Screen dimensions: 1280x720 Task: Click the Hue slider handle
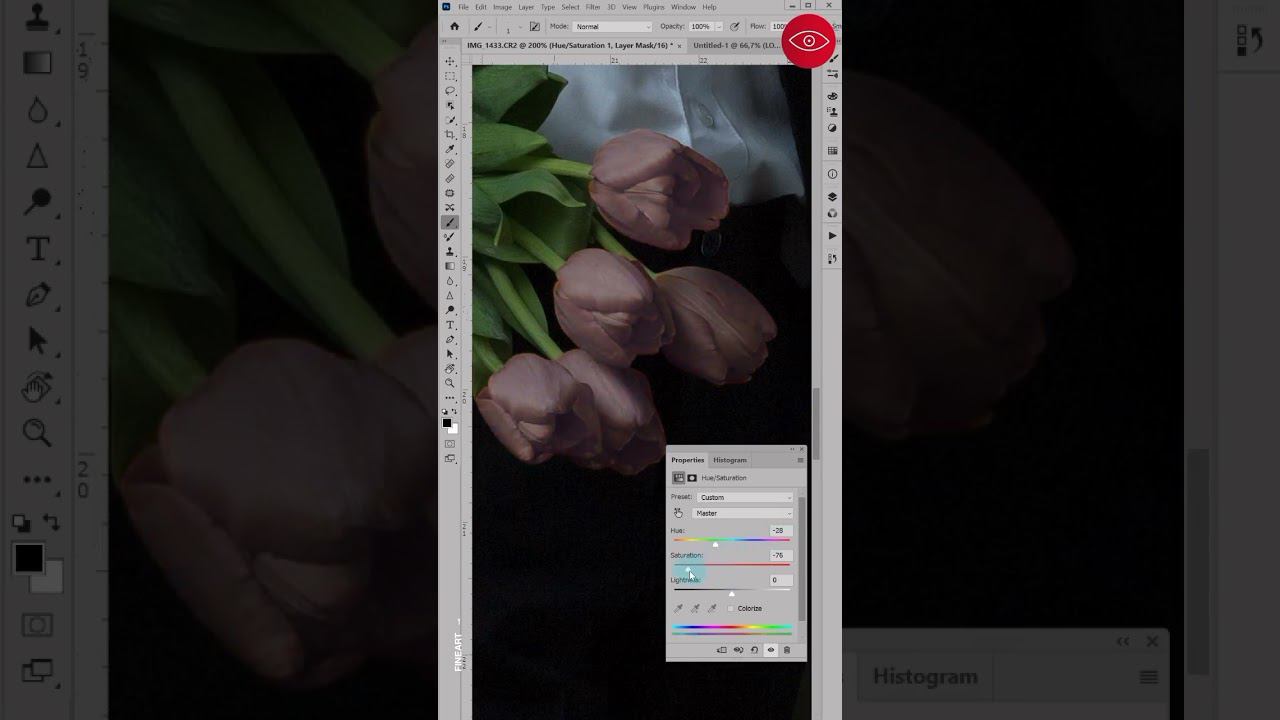pyautogui.click(x=715, y=544)
